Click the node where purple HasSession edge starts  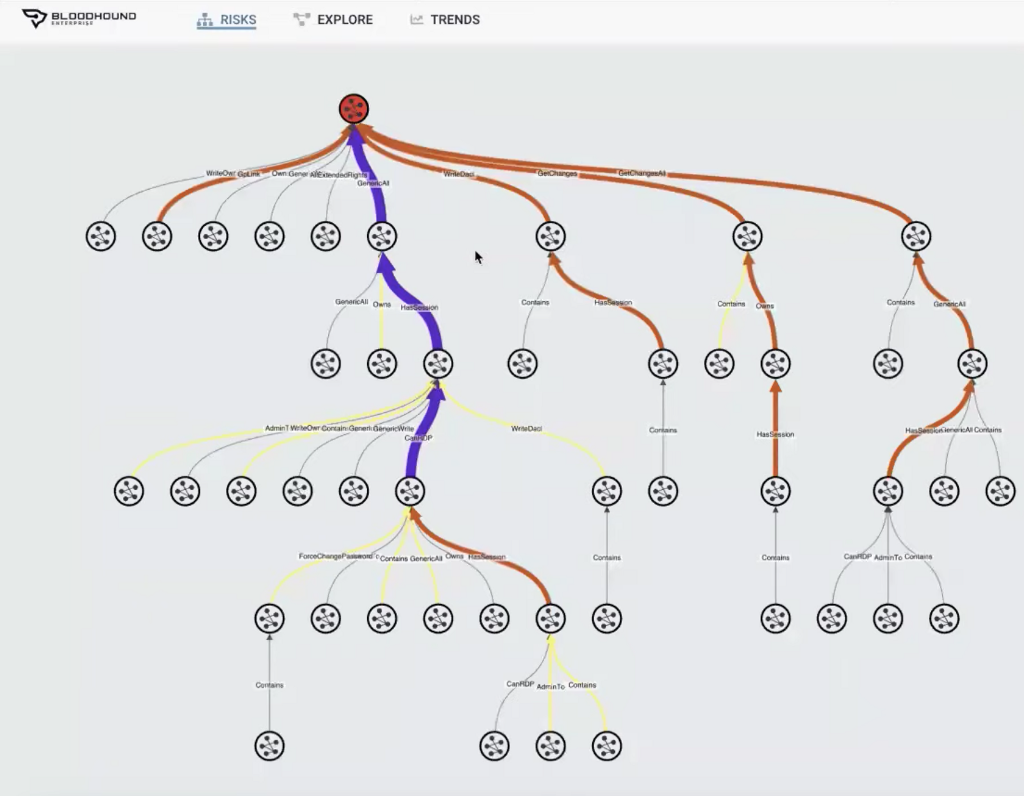(438, 364)
